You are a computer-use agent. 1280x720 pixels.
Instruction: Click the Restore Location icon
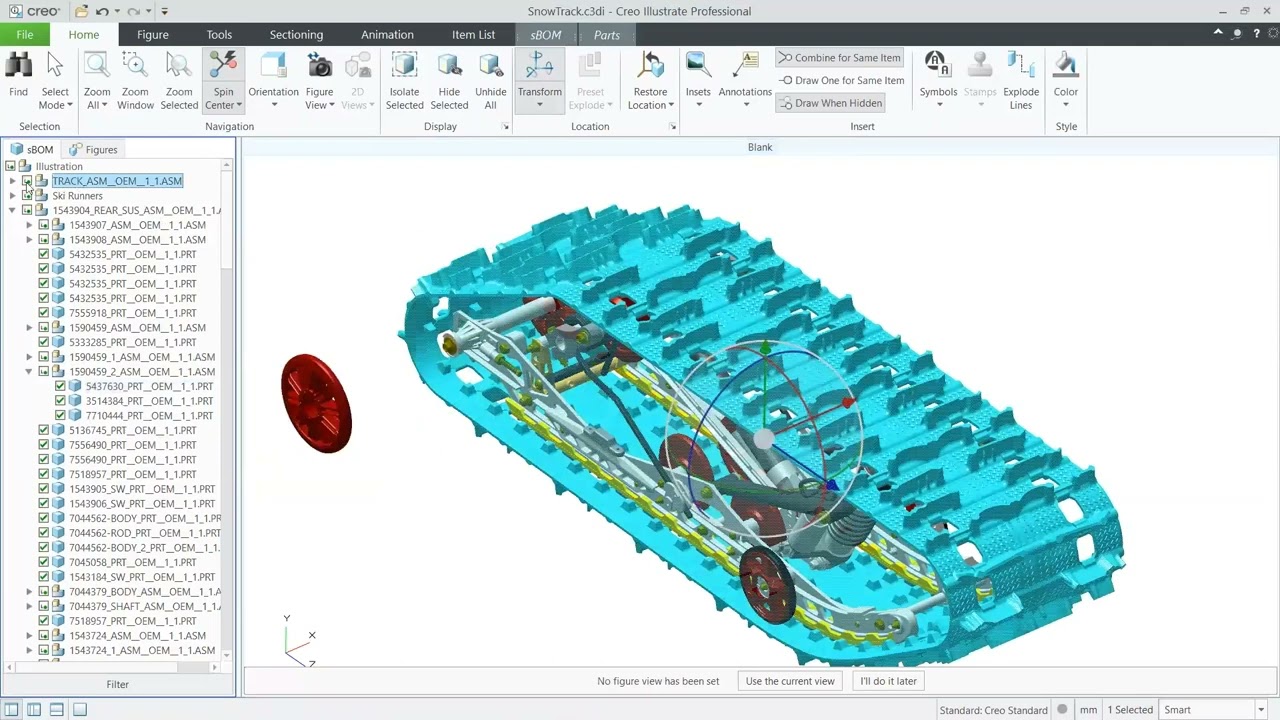(650, 66)
